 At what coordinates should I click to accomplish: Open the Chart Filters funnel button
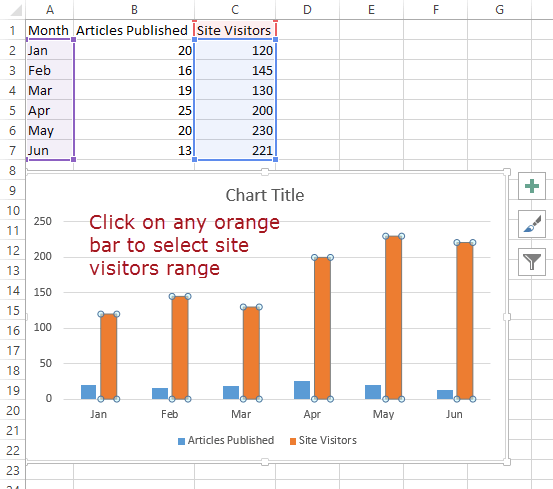531,262
